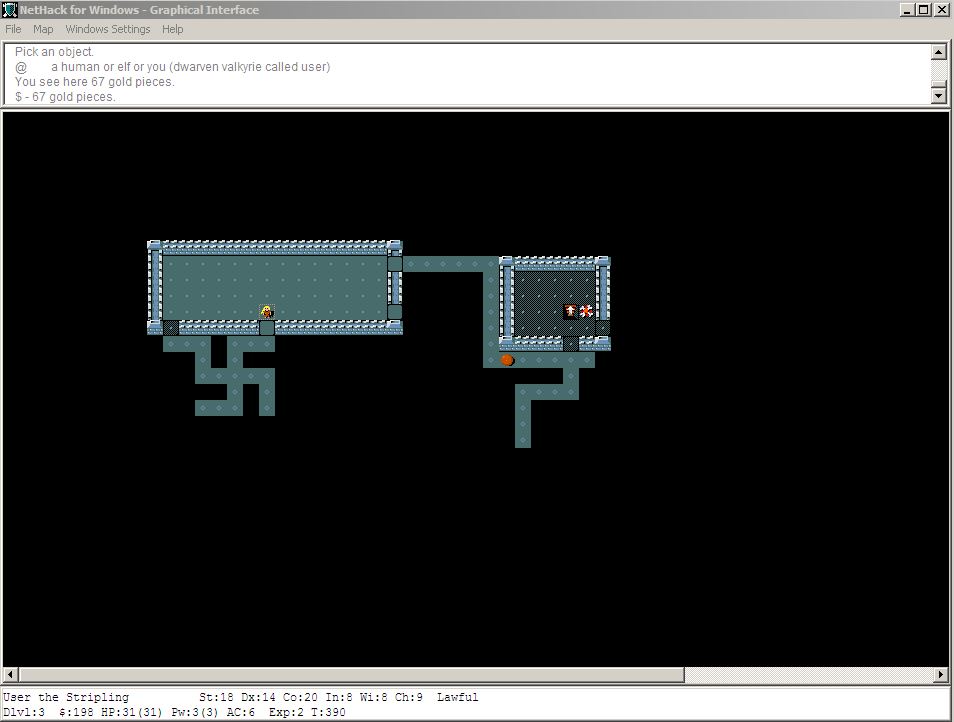Image resolution: width=954 pixels, height=722 pixels.
Task: Click the lower doorway on the large room's east wall
Action: coord(395,312)
